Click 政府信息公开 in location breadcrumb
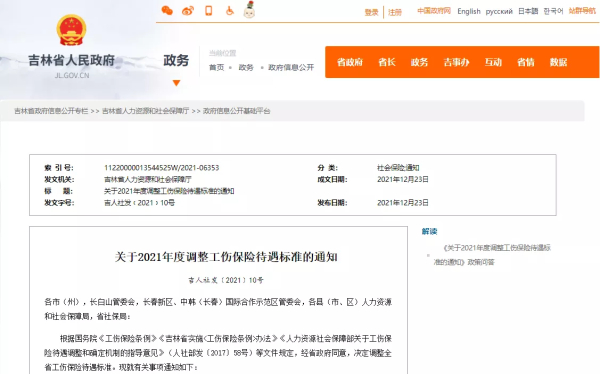 pyautogui.click(x=291, y=67)
